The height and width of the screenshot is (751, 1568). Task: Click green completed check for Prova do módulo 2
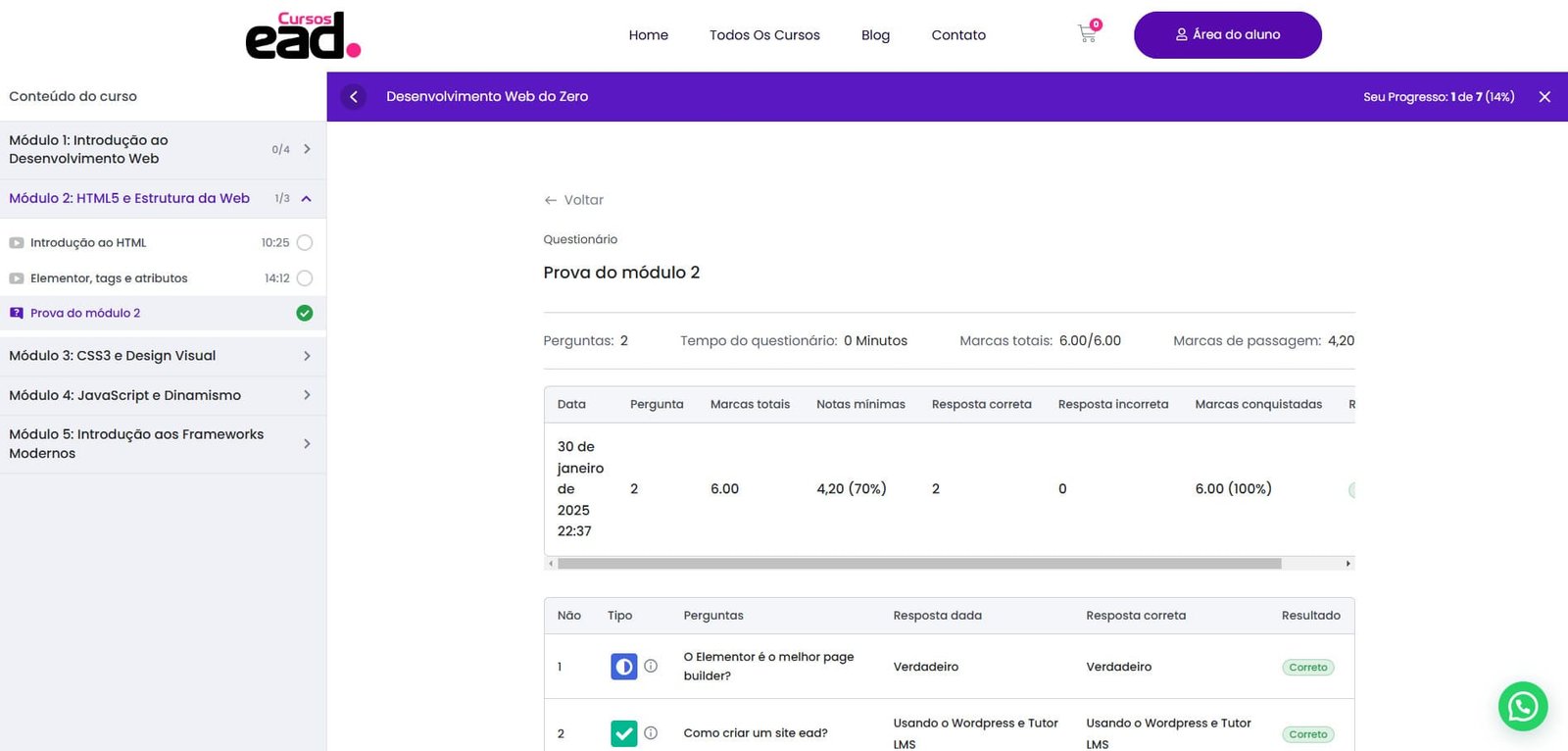point(305,314)
